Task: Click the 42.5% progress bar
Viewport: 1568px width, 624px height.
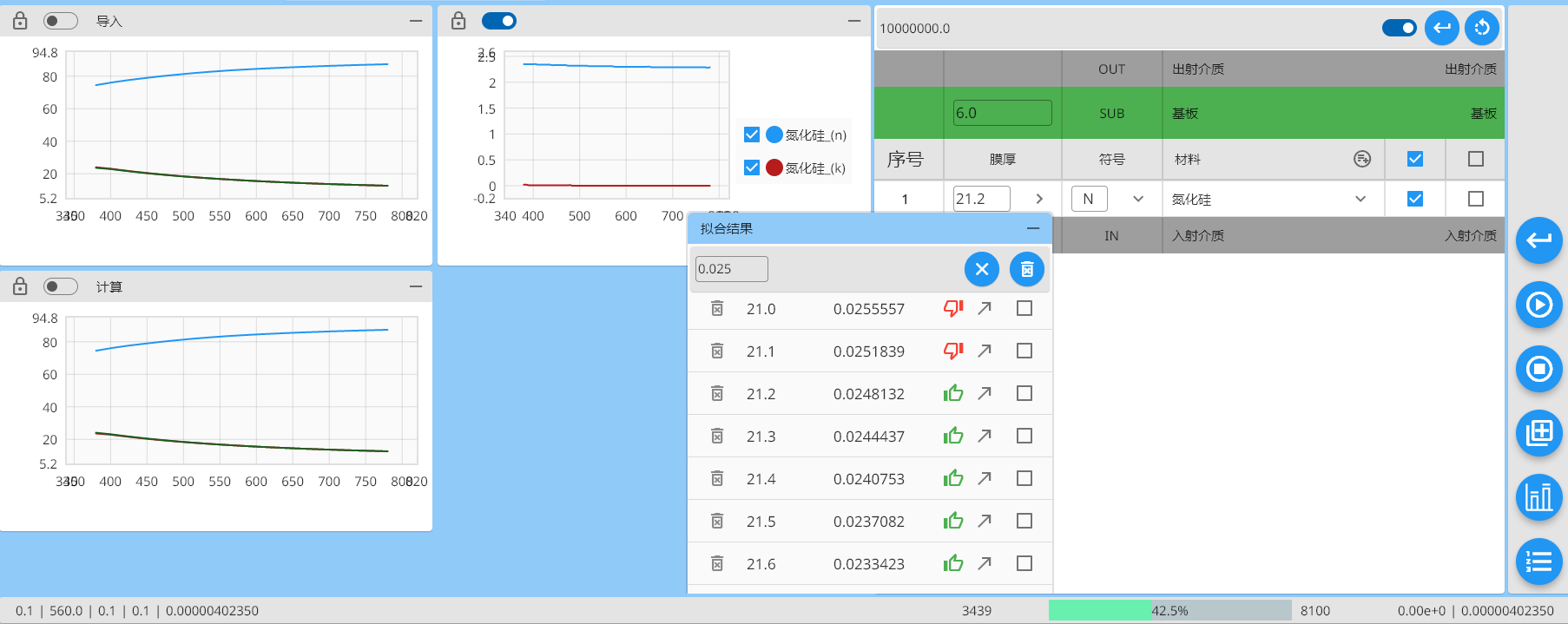Action: coord(1169,610)
